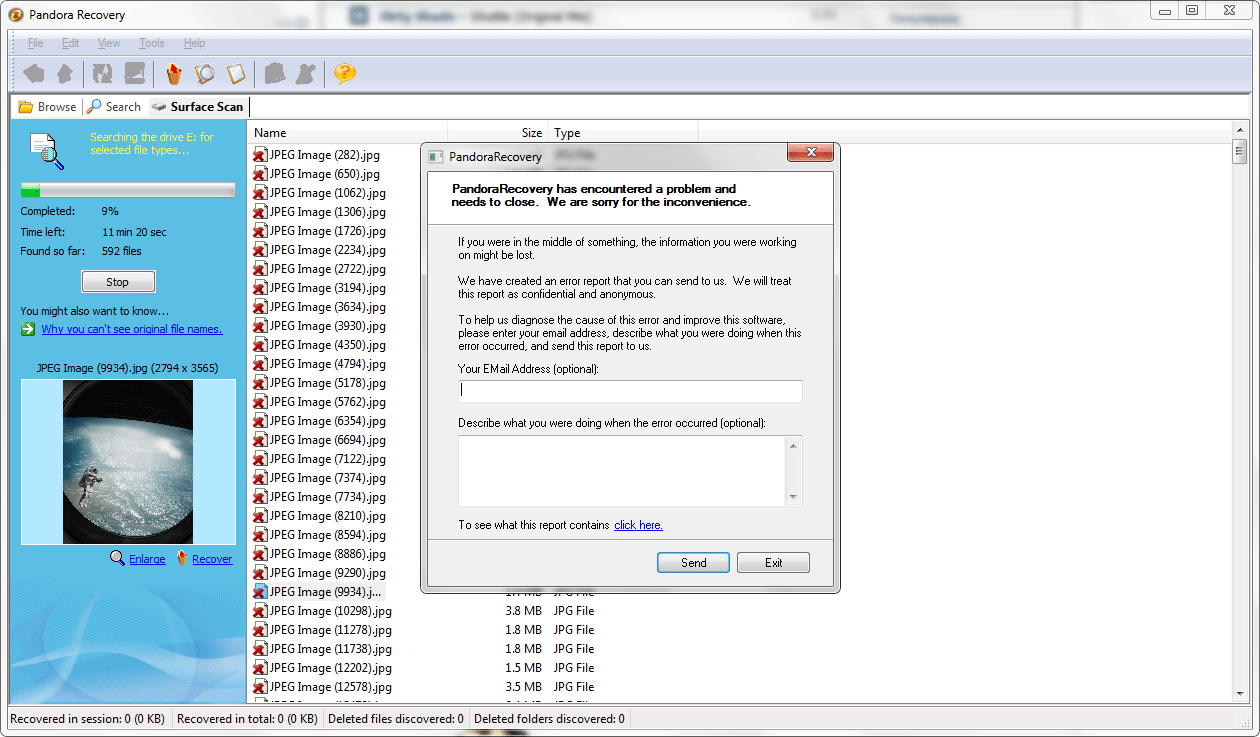1260x737 pixels.
Task: Open the 'click here' report contents link
Action: click(638, 525)
